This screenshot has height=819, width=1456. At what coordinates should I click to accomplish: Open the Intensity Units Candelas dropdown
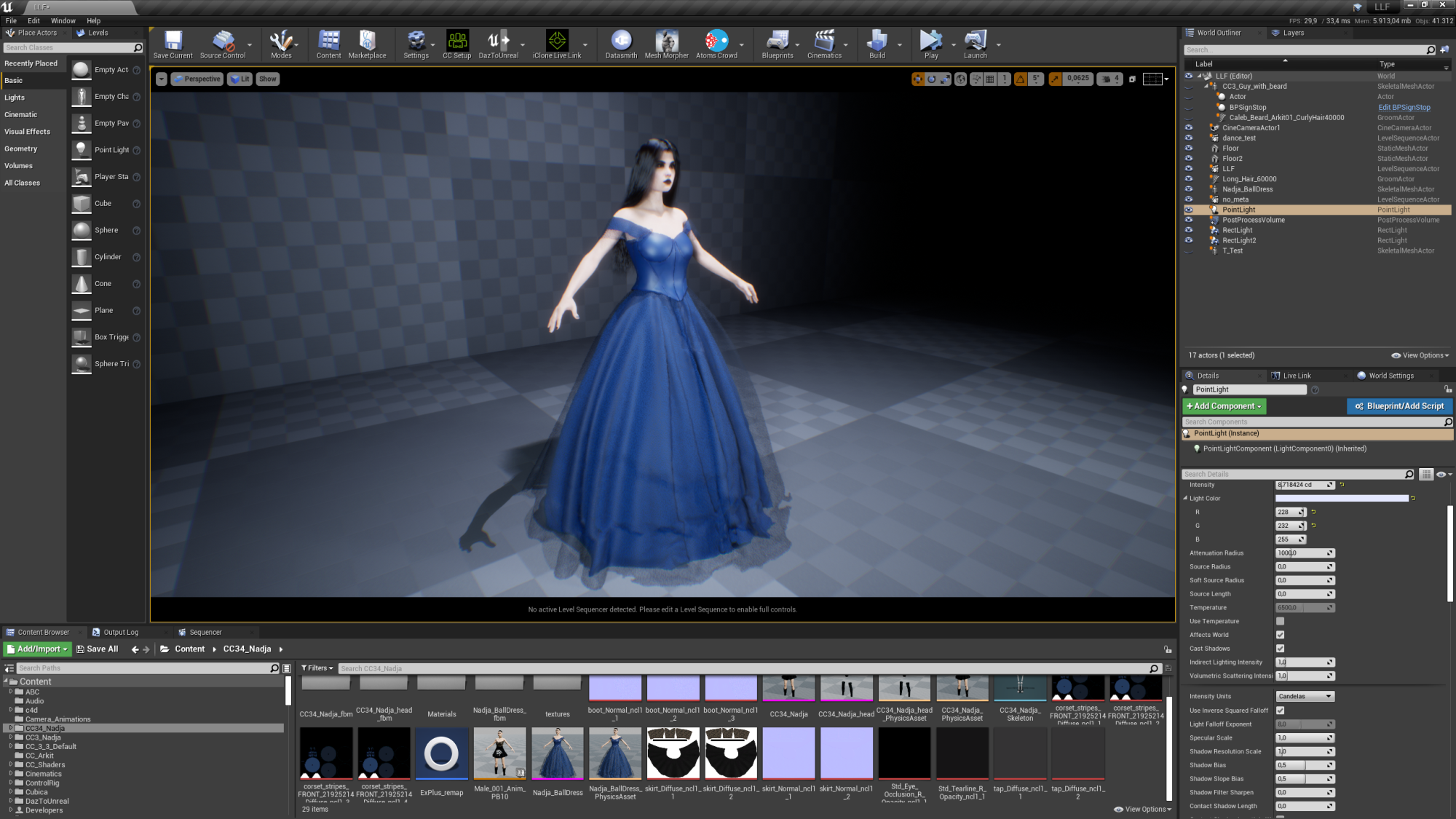click(1305, 697)
